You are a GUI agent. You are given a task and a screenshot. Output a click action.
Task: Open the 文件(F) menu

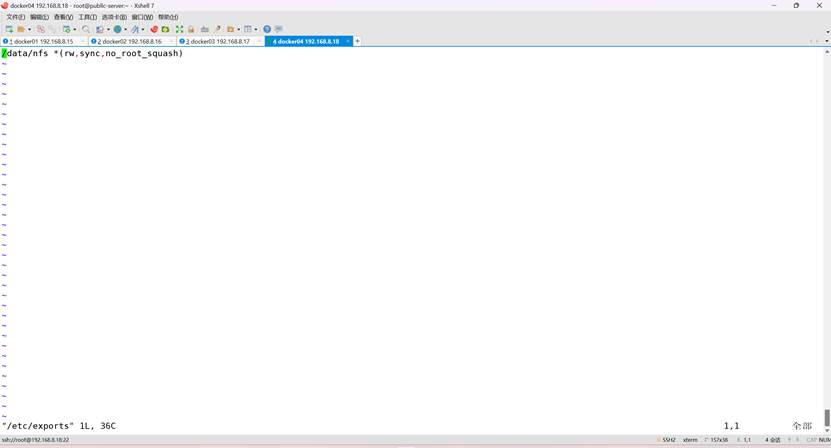click(x=15, y=17)
